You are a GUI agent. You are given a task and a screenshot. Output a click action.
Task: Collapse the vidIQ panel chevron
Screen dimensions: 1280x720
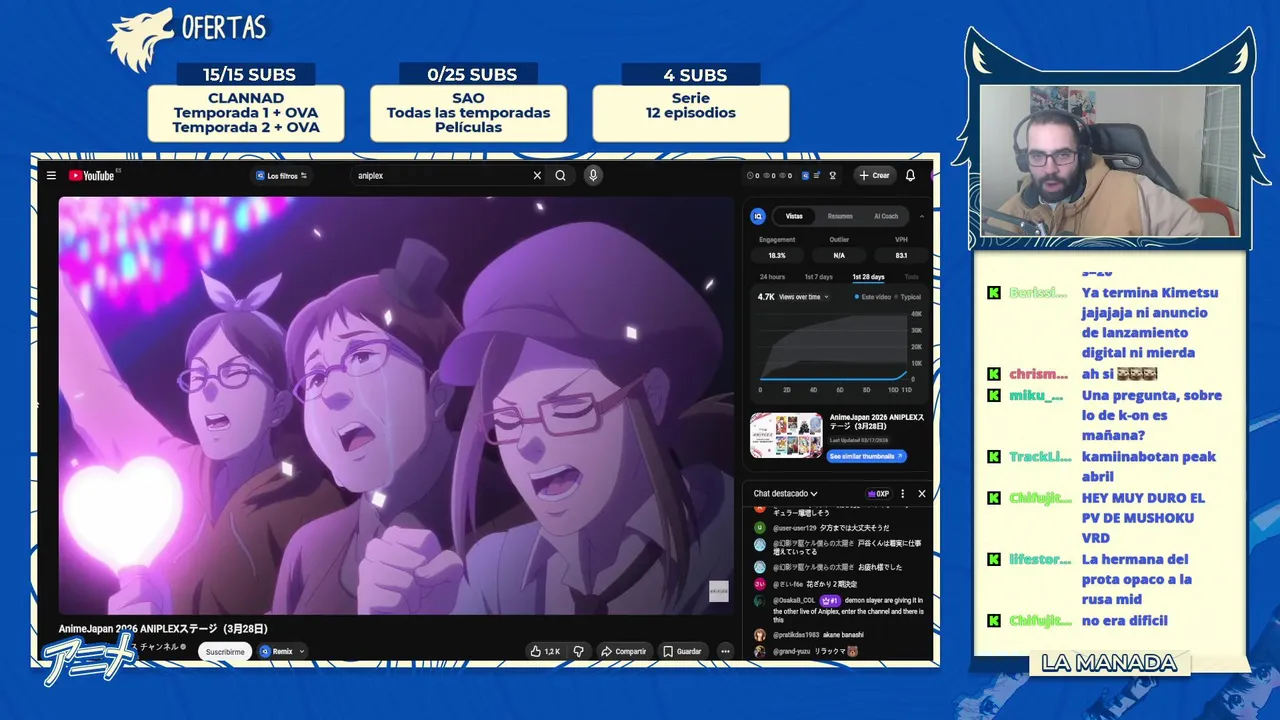[922, 216]
